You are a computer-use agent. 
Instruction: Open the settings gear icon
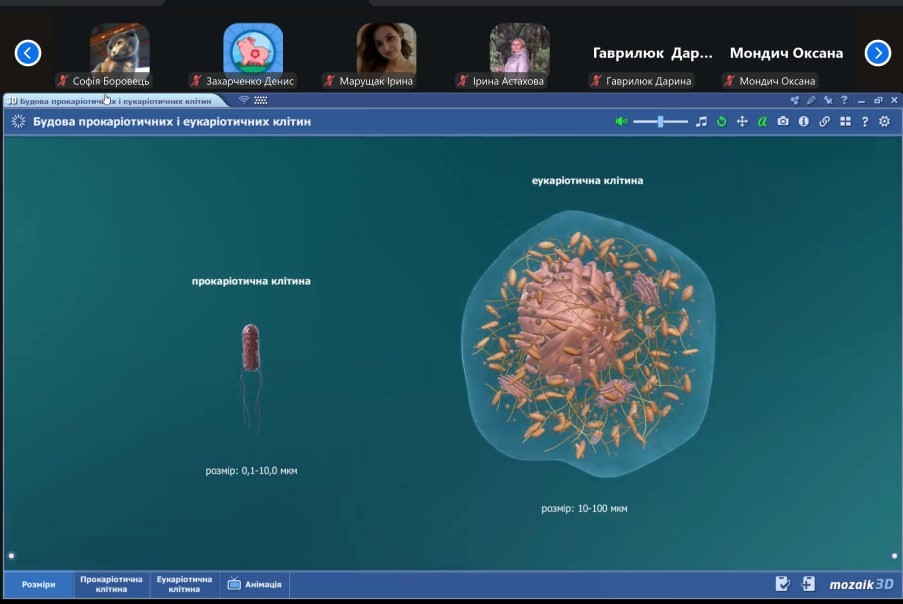coord(884,121)
